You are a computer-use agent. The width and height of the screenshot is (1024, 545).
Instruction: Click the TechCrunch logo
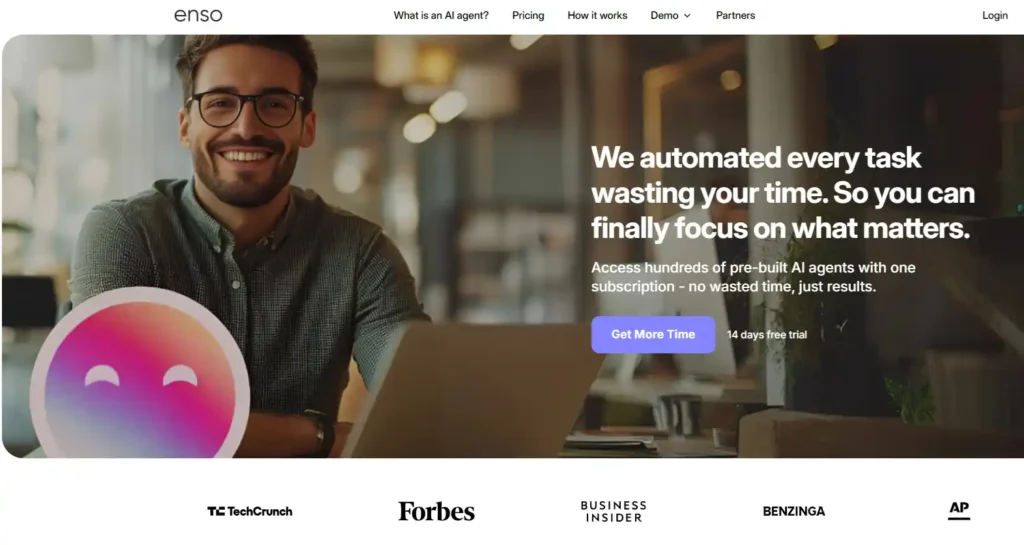coord(249,511)
